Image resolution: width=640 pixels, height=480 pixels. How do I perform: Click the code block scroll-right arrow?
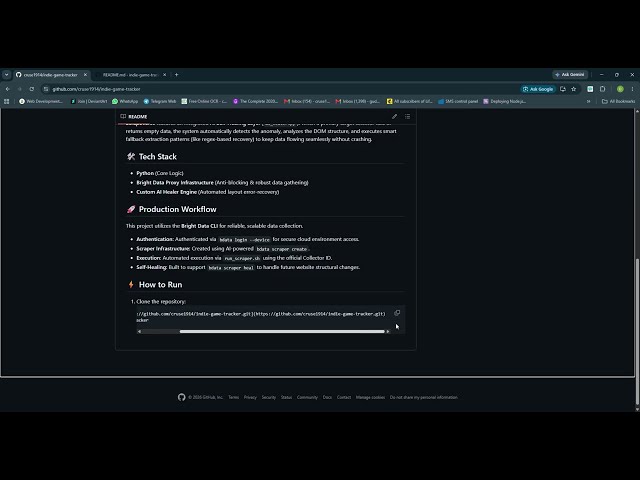[x=388, y=331]
